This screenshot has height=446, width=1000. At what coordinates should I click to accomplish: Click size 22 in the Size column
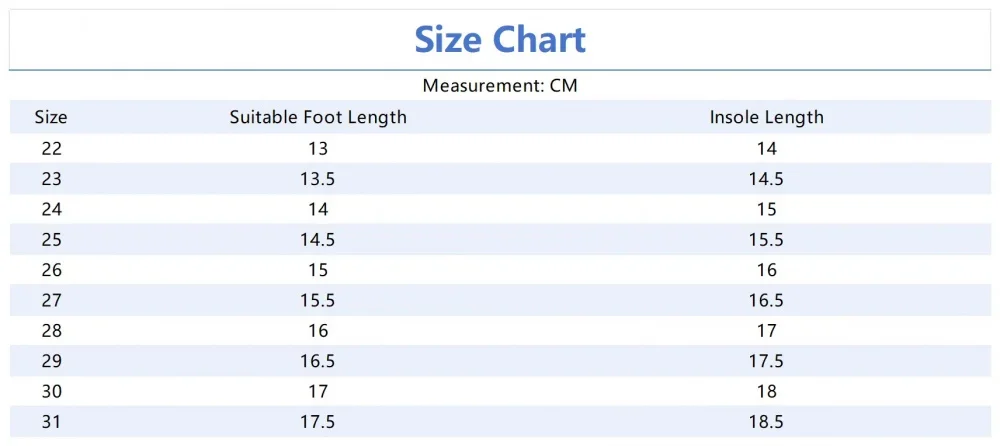click(x=51, y=148)
